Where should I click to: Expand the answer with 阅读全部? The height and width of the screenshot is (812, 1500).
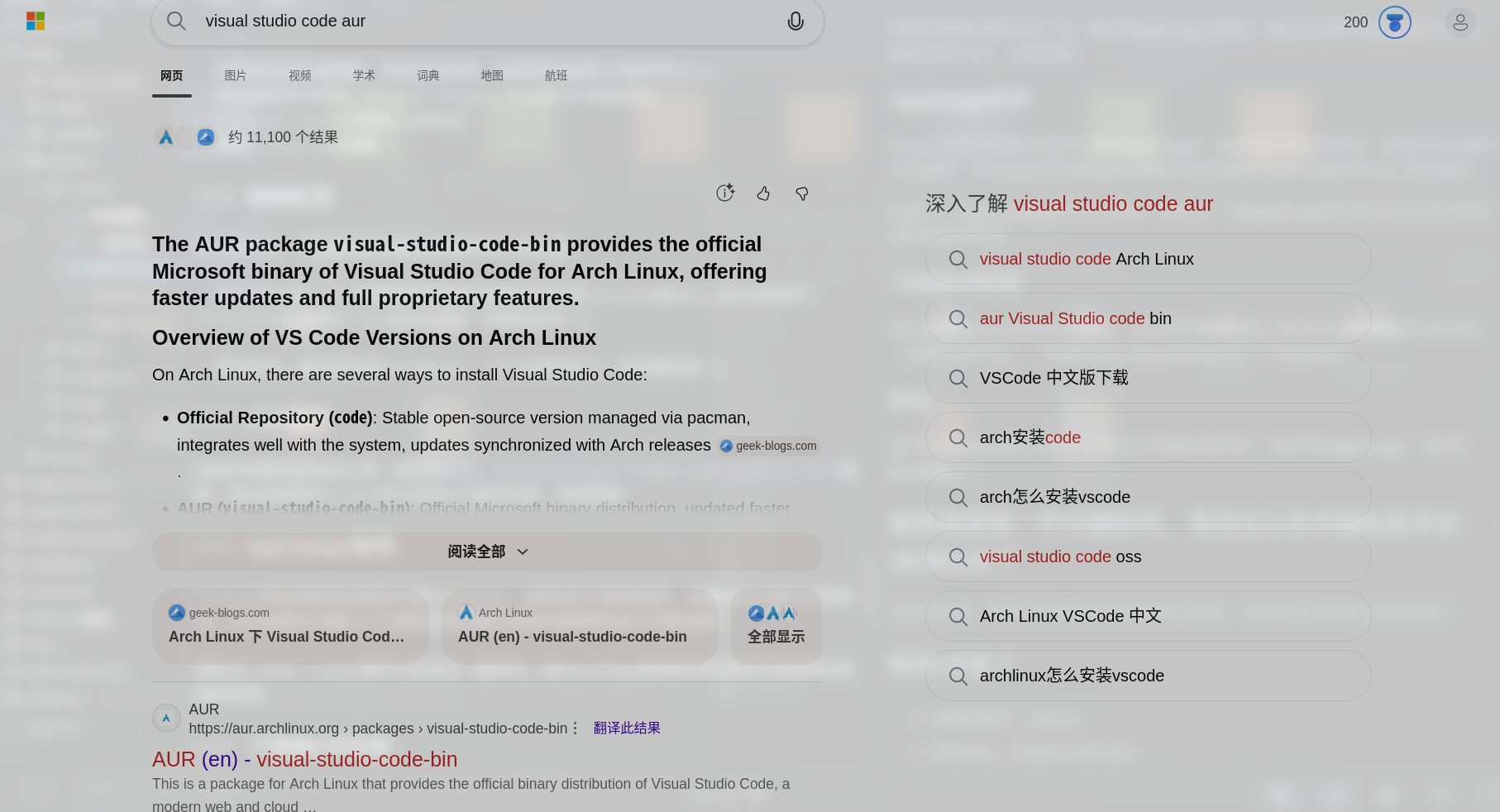click(x=487, y=552)
